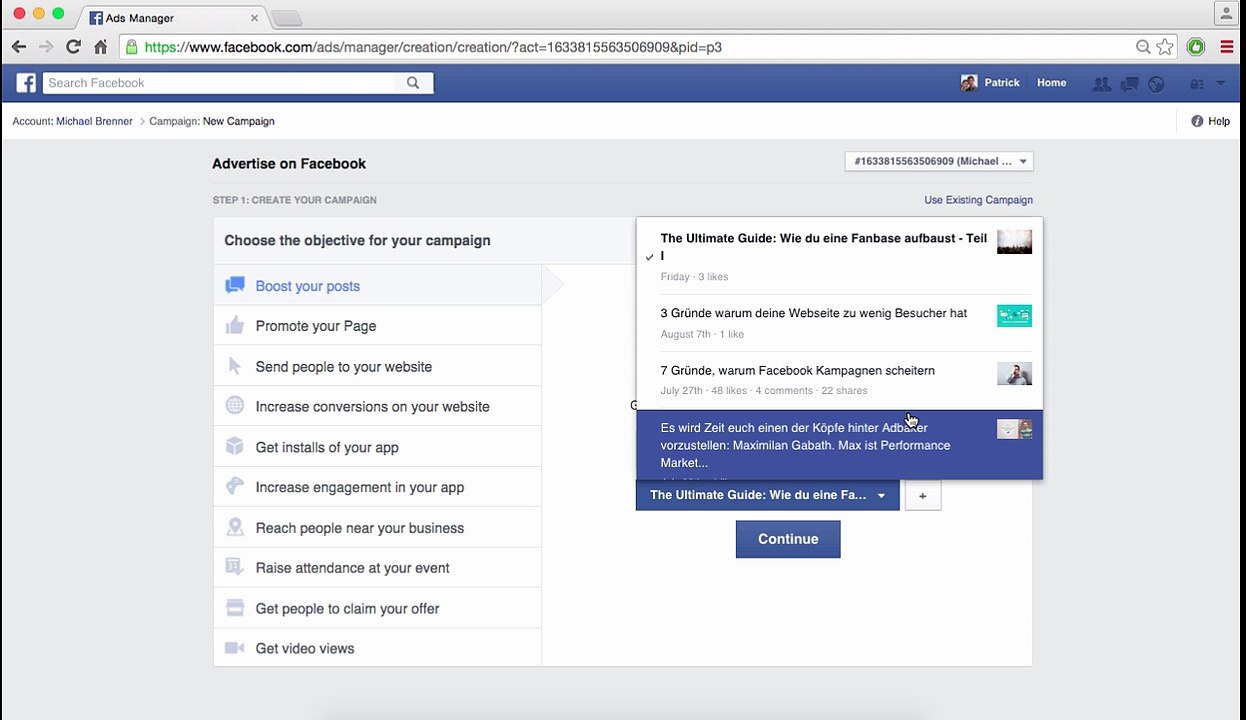Select Promote your Page objective
The height and width of the screenshot is (720, 1246).
pyautogui.click(x=378, y=326)
